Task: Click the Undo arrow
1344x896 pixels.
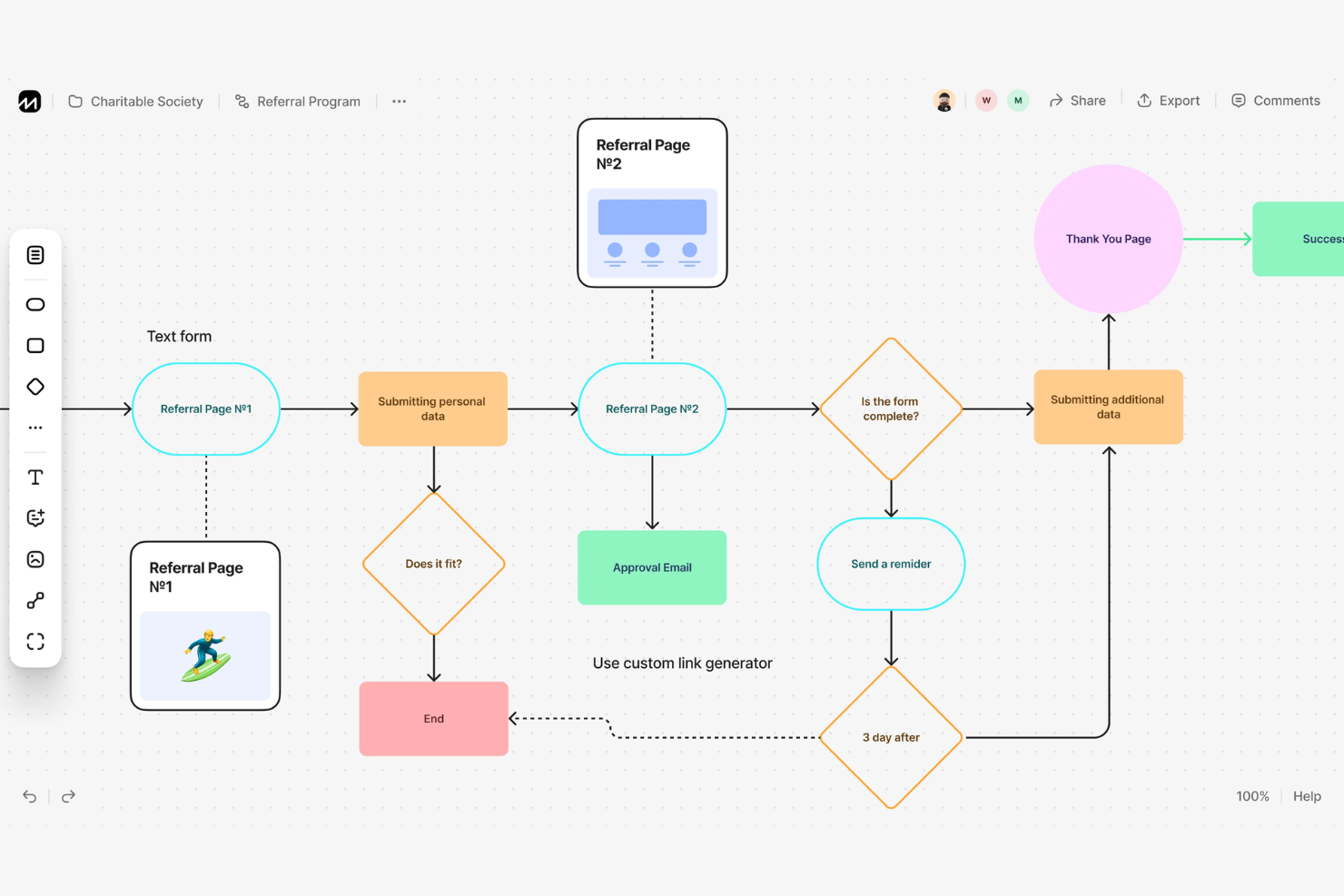Action: point(29,796)
